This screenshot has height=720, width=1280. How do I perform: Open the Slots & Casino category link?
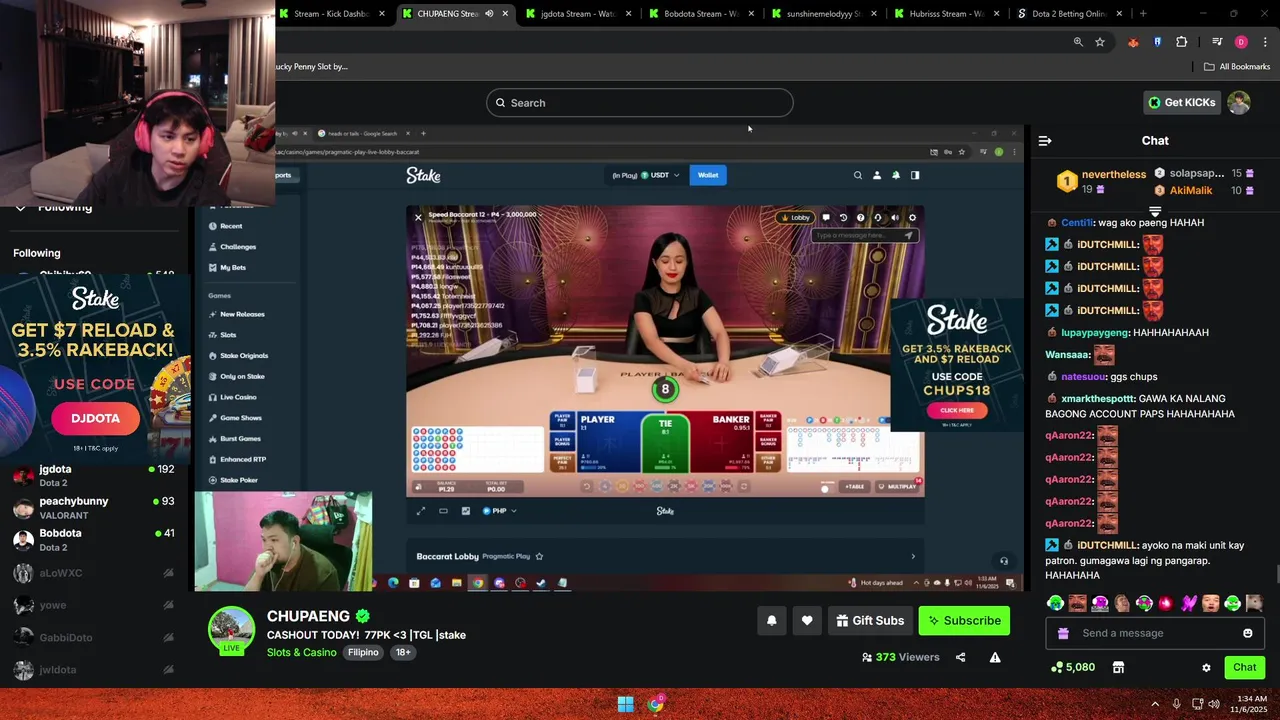[301, 652]
